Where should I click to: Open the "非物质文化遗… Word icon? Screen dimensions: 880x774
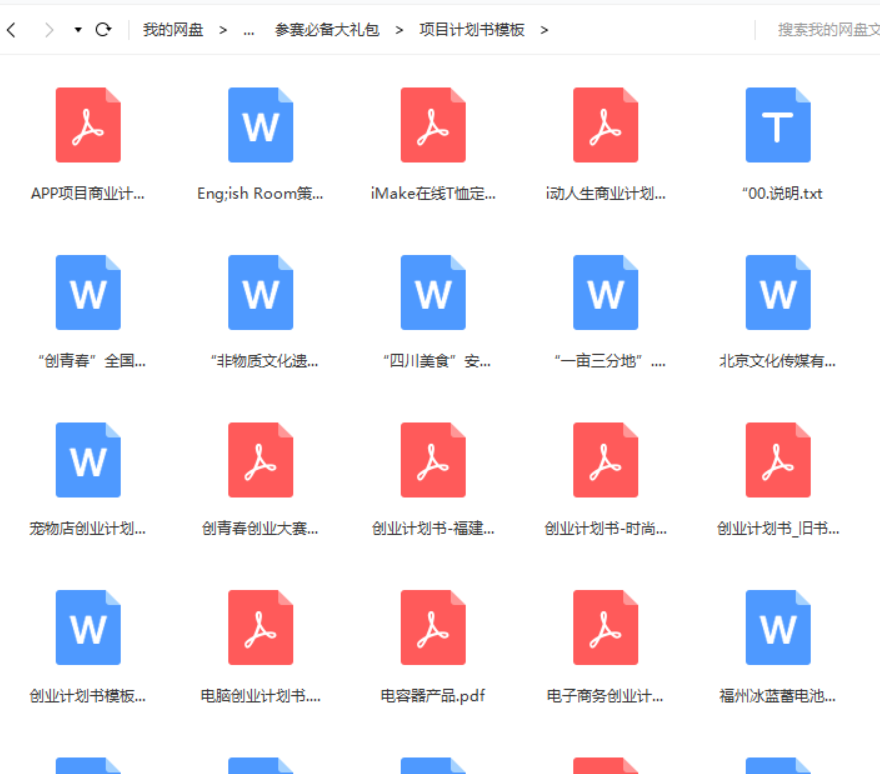click(260, 292)
